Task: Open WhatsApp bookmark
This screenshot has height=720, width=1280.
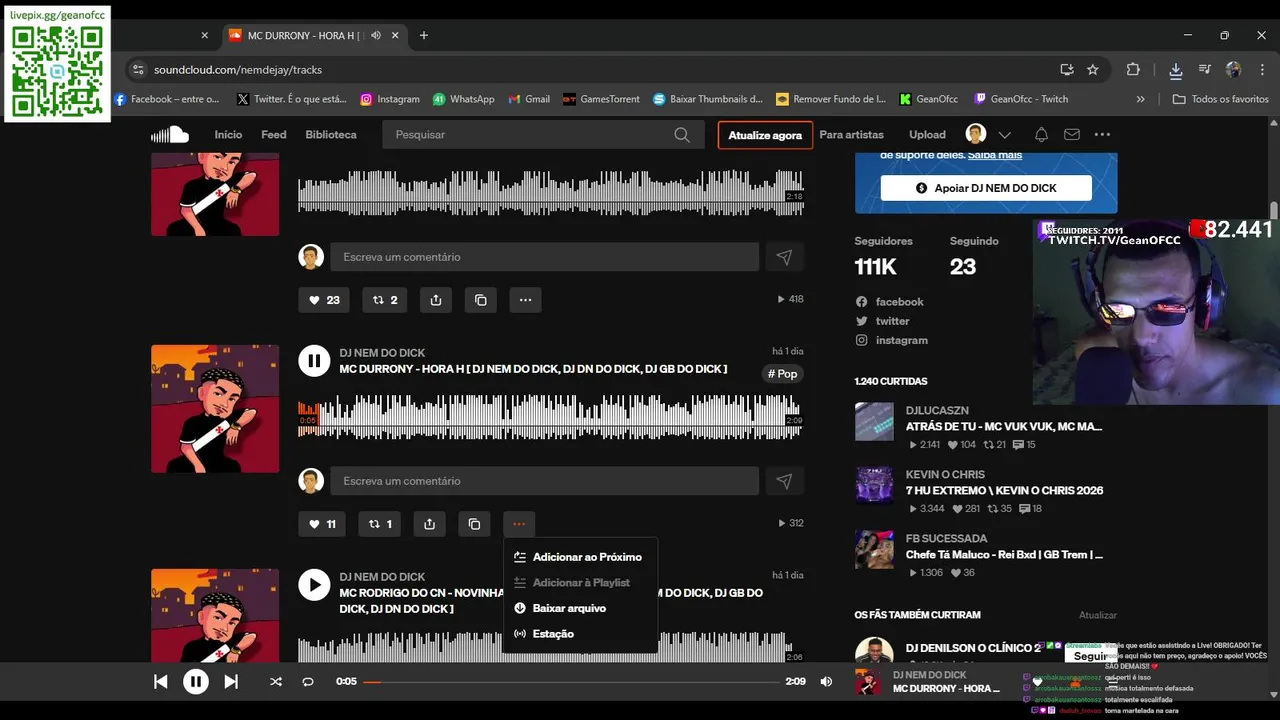Action: [463, 99]
